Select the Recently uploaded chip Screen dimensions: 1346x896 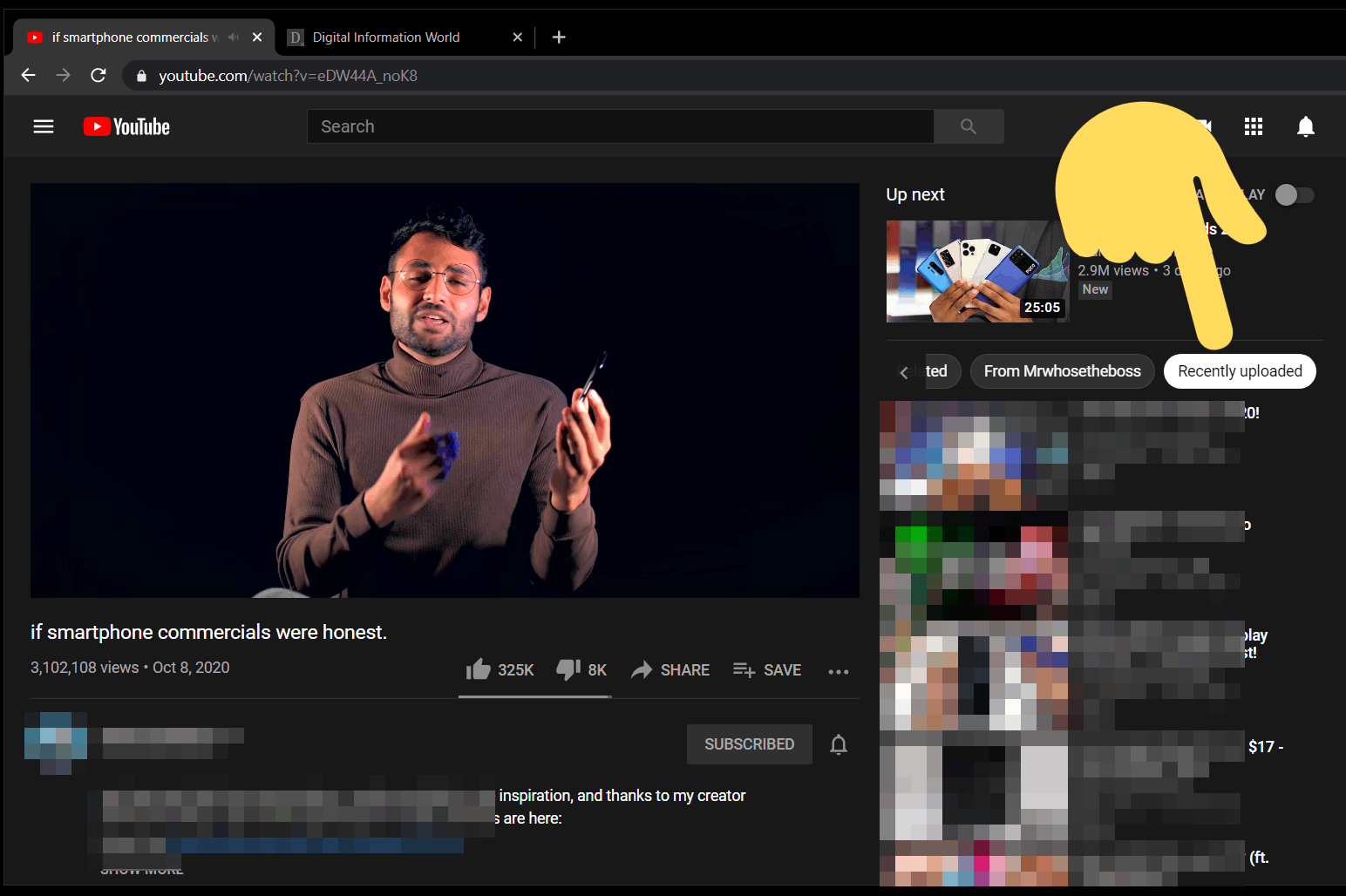point(1240,371)
